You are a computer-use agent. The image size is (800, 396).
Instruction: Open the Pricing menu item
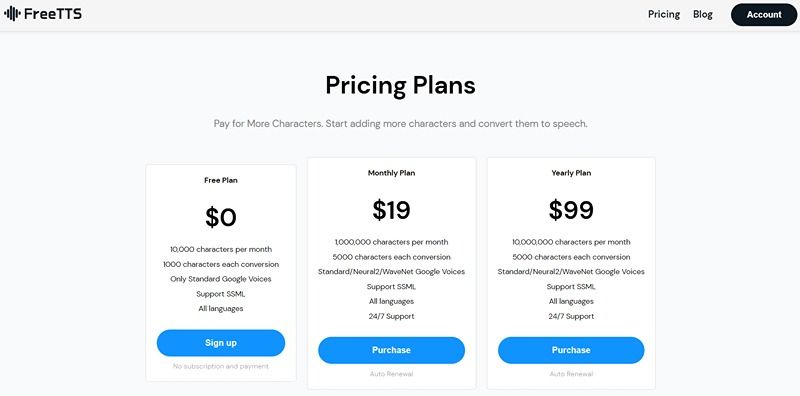(664, 15)
